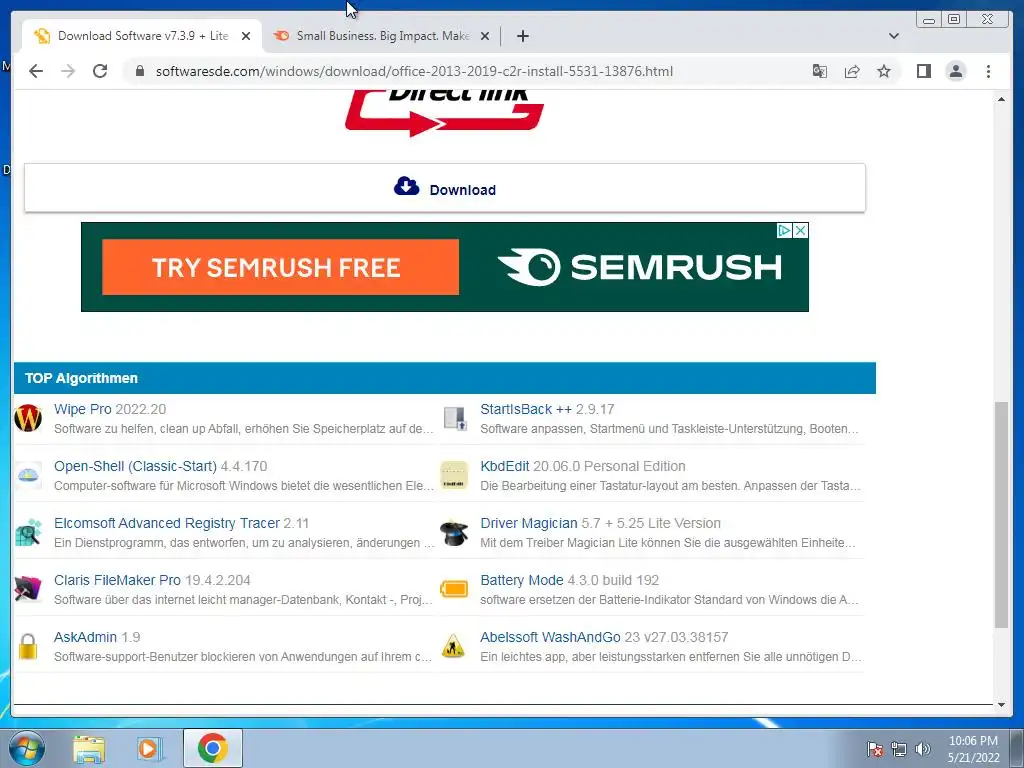Click the Claris FileMaker Pro icon
This screenshot has height=768, width=1024.
(28, 589)
